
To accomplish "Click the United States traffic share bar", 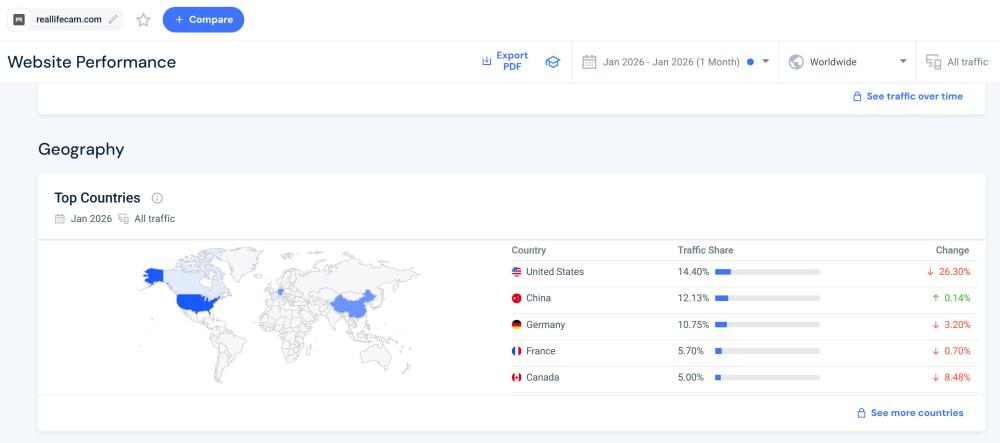I will point(767,272).
